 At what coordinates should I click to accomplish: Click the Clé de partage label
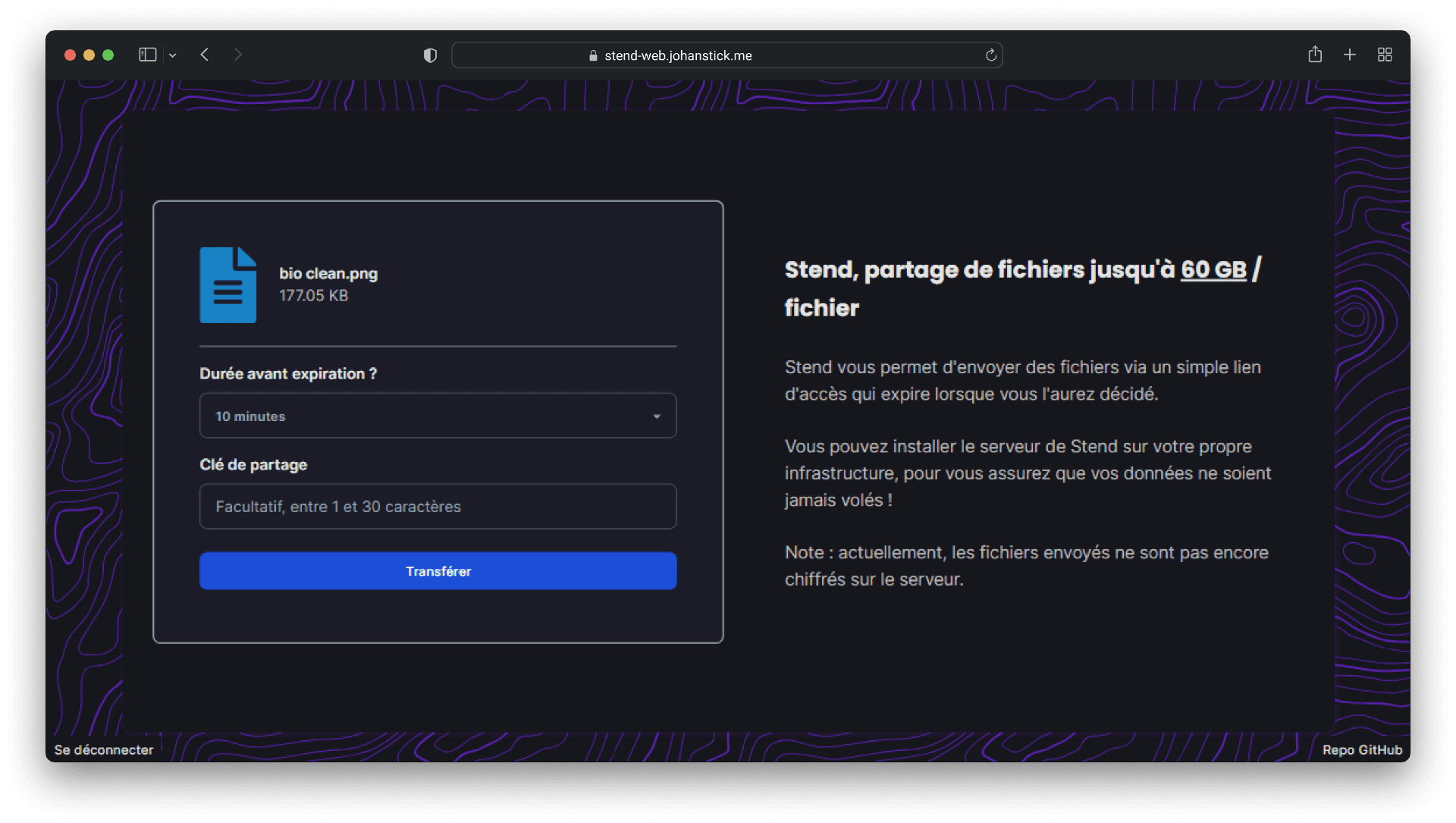click(253, 465)
